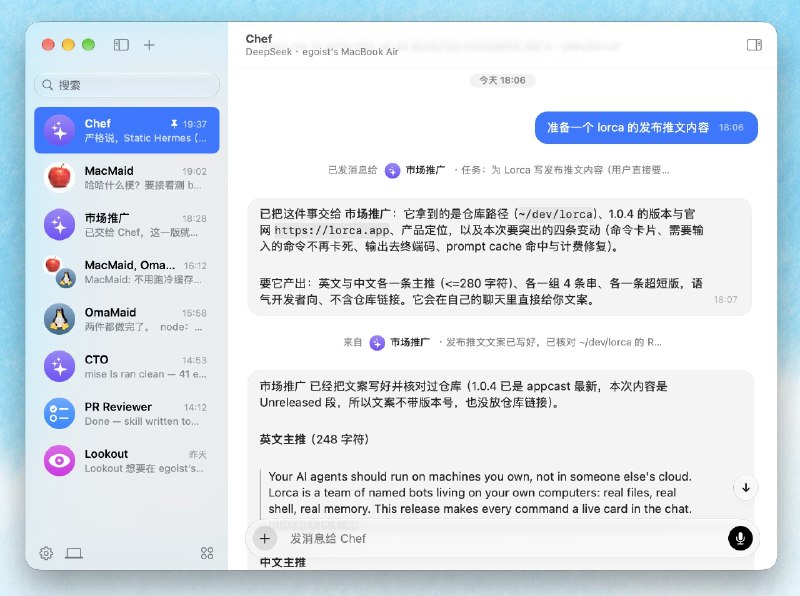Screen dimensions: 800x596
Task: Click 市场推广 icon in 已发消息给 line
Action: (392, 170)
